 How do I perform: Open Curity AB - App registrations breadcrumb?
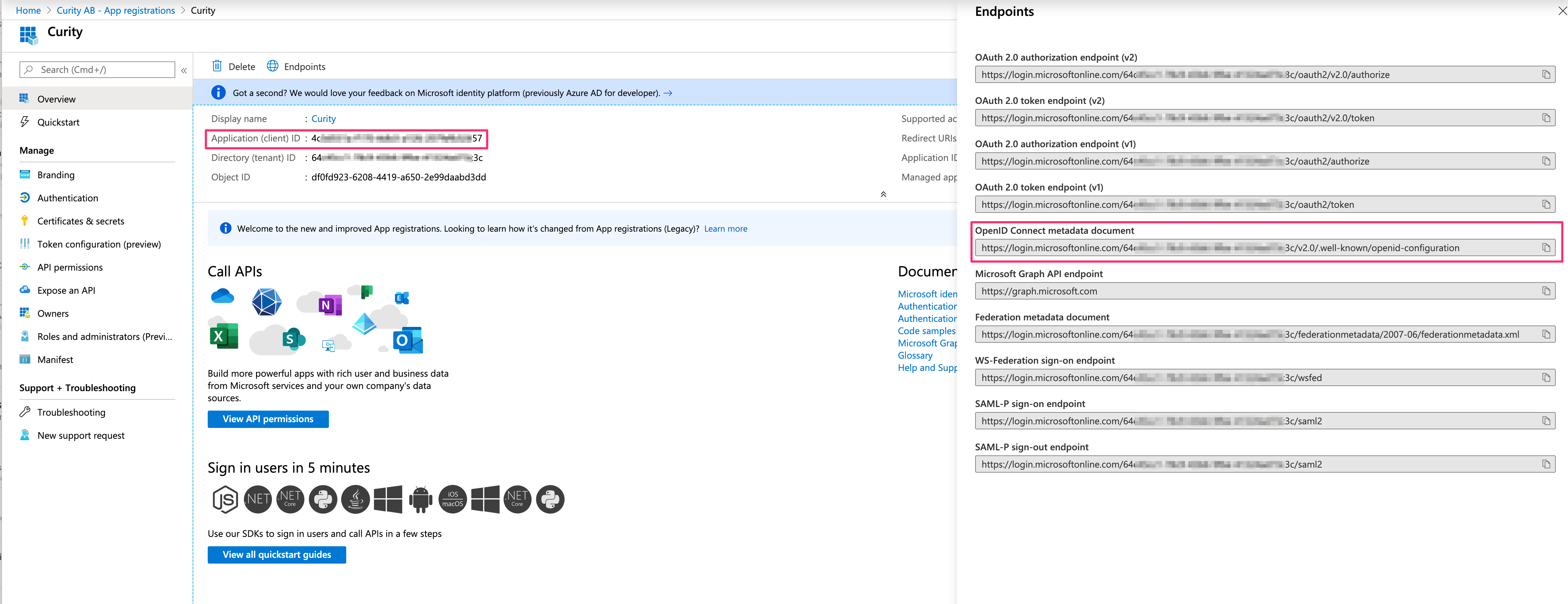tap(115, 10)
